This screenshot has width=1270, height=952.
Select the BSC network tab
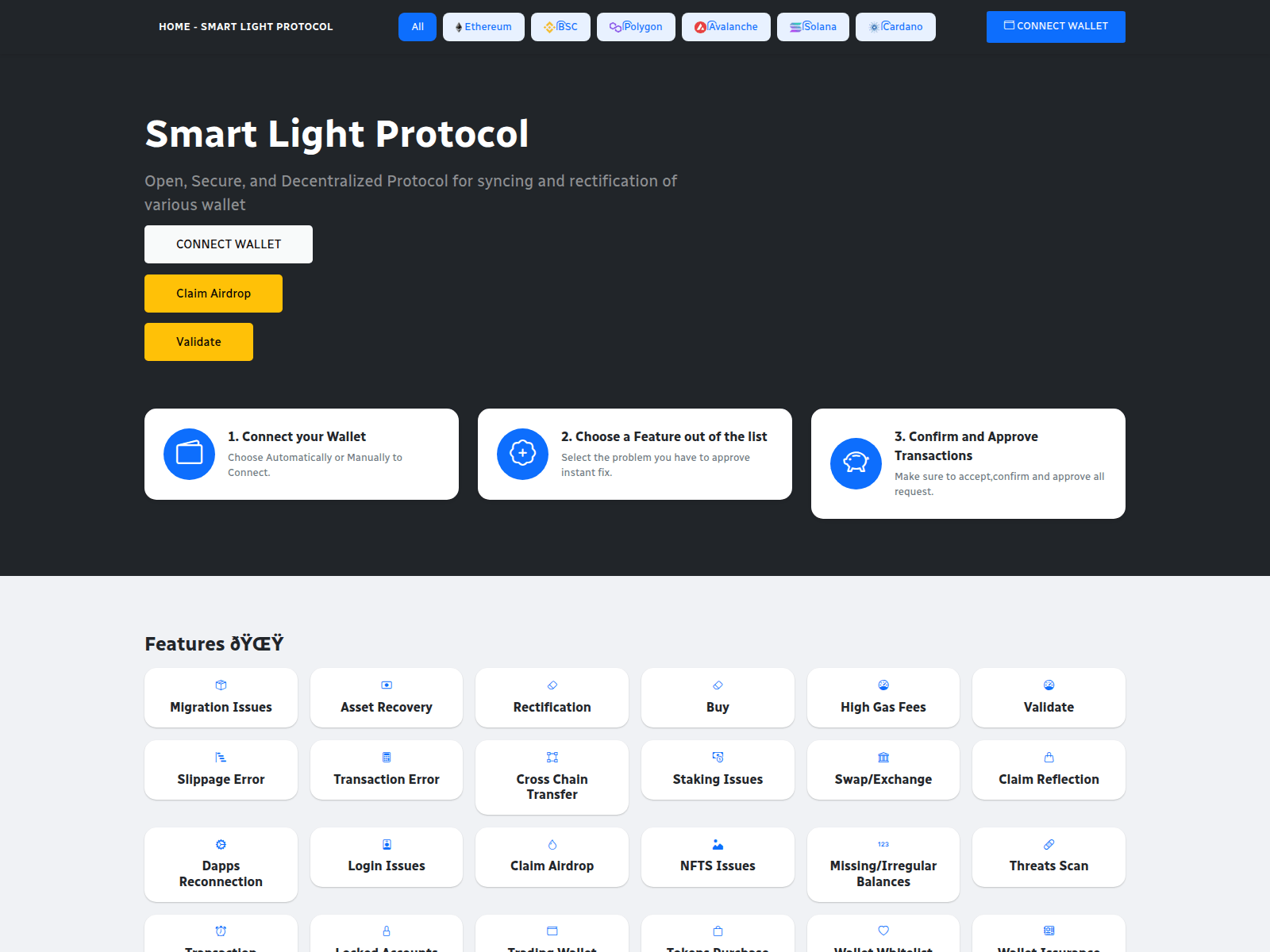tap(560, 27)
